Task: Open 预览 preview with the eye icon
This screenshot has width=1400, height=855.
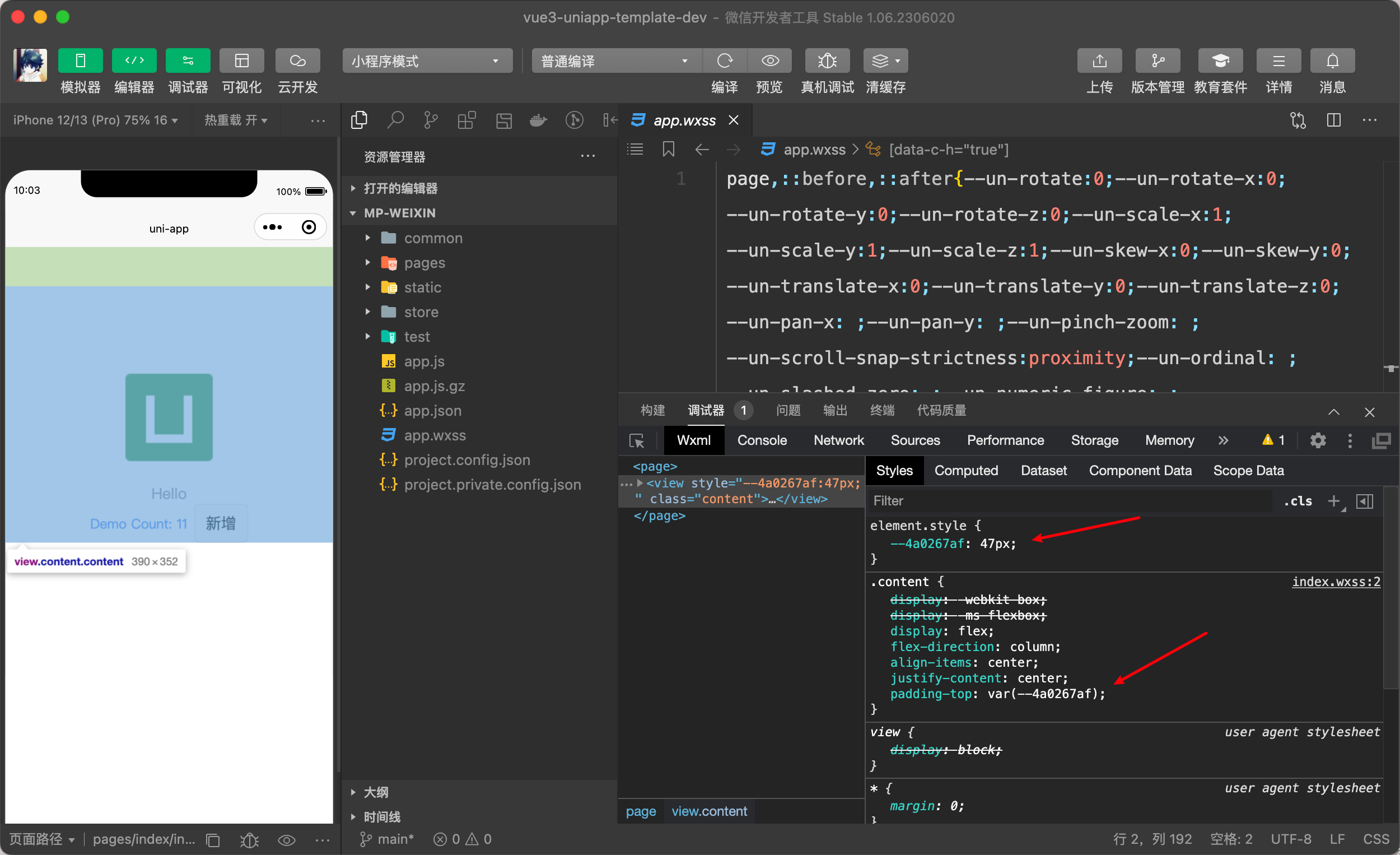Action: click(770, 61)
